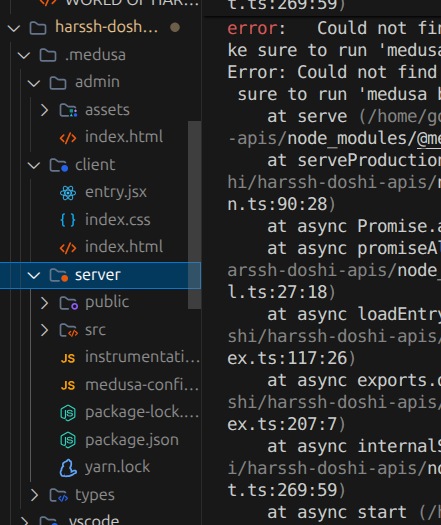
Task: Click the public folder icon
Action: coord(69,303)
